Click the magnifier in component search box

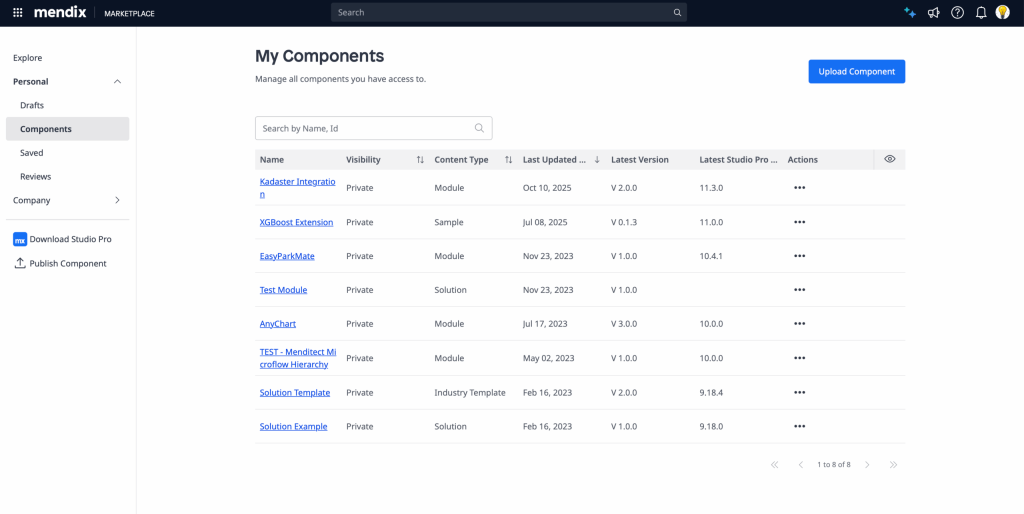[479, 128]
